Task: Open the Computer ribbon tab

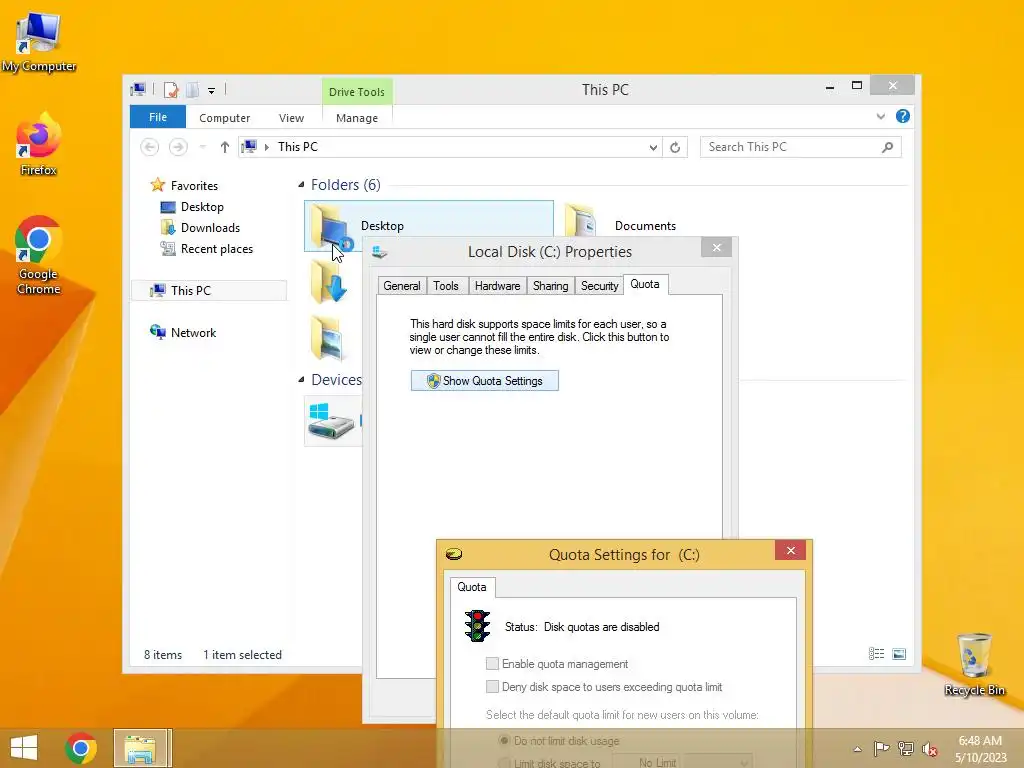Action: pyautogui.click(x=225, y=118)
